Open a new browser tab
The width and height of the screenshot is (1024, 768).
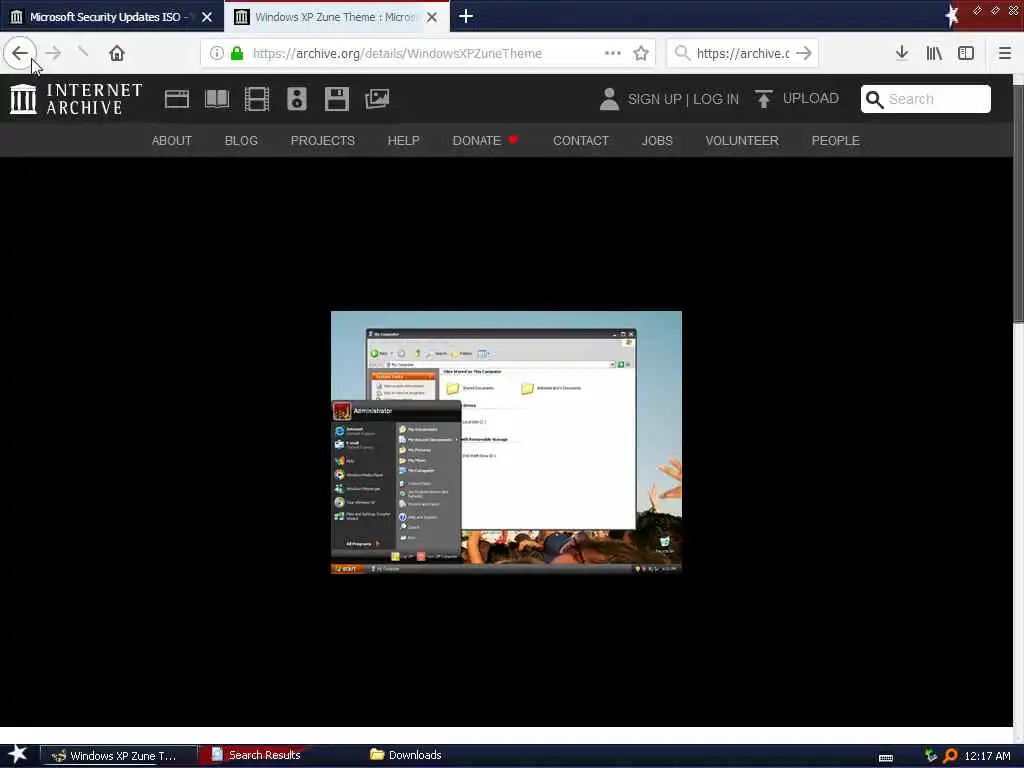(466, 16)
